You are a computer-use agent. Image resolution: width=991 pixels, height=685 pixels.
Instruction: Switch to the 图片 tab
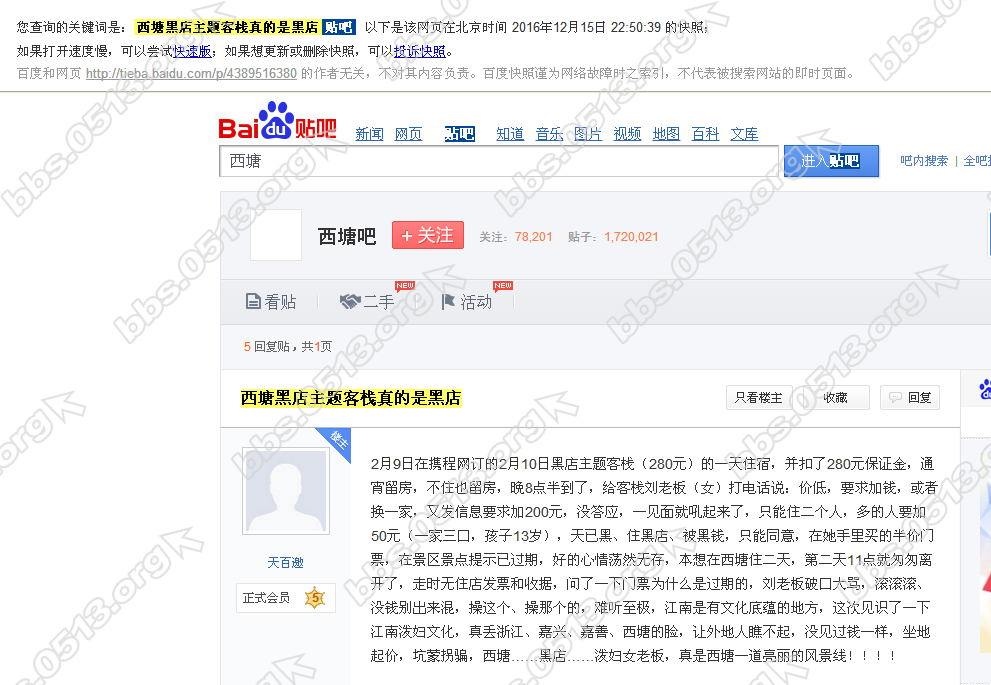coord(588,133)
